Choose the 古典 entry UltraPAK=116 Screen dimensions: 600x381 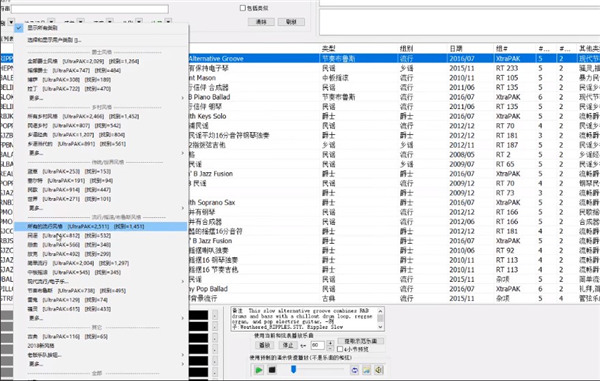[101, 337]
